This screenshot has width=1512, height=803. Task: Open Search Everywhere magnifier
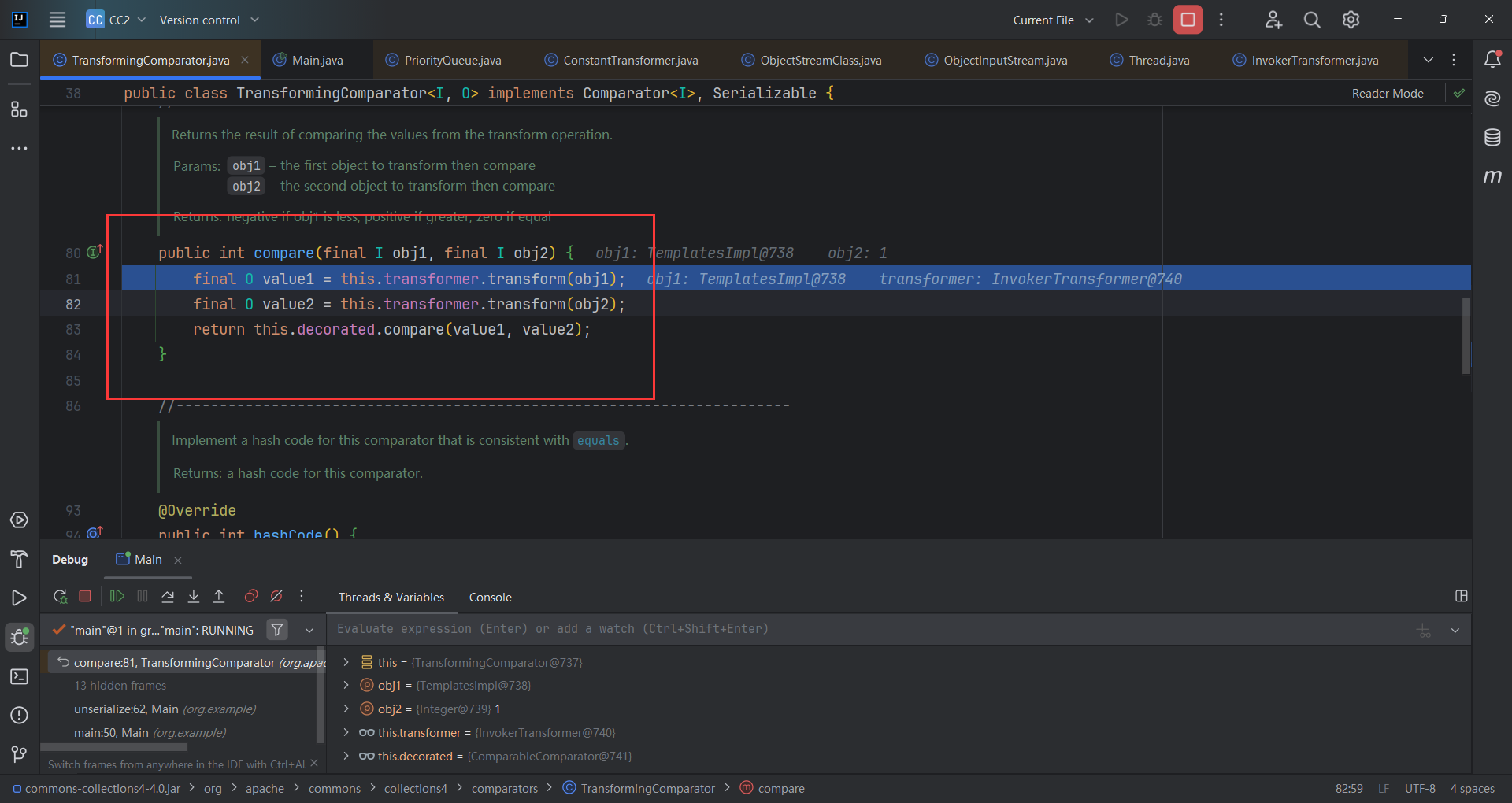coord(1312,20)
